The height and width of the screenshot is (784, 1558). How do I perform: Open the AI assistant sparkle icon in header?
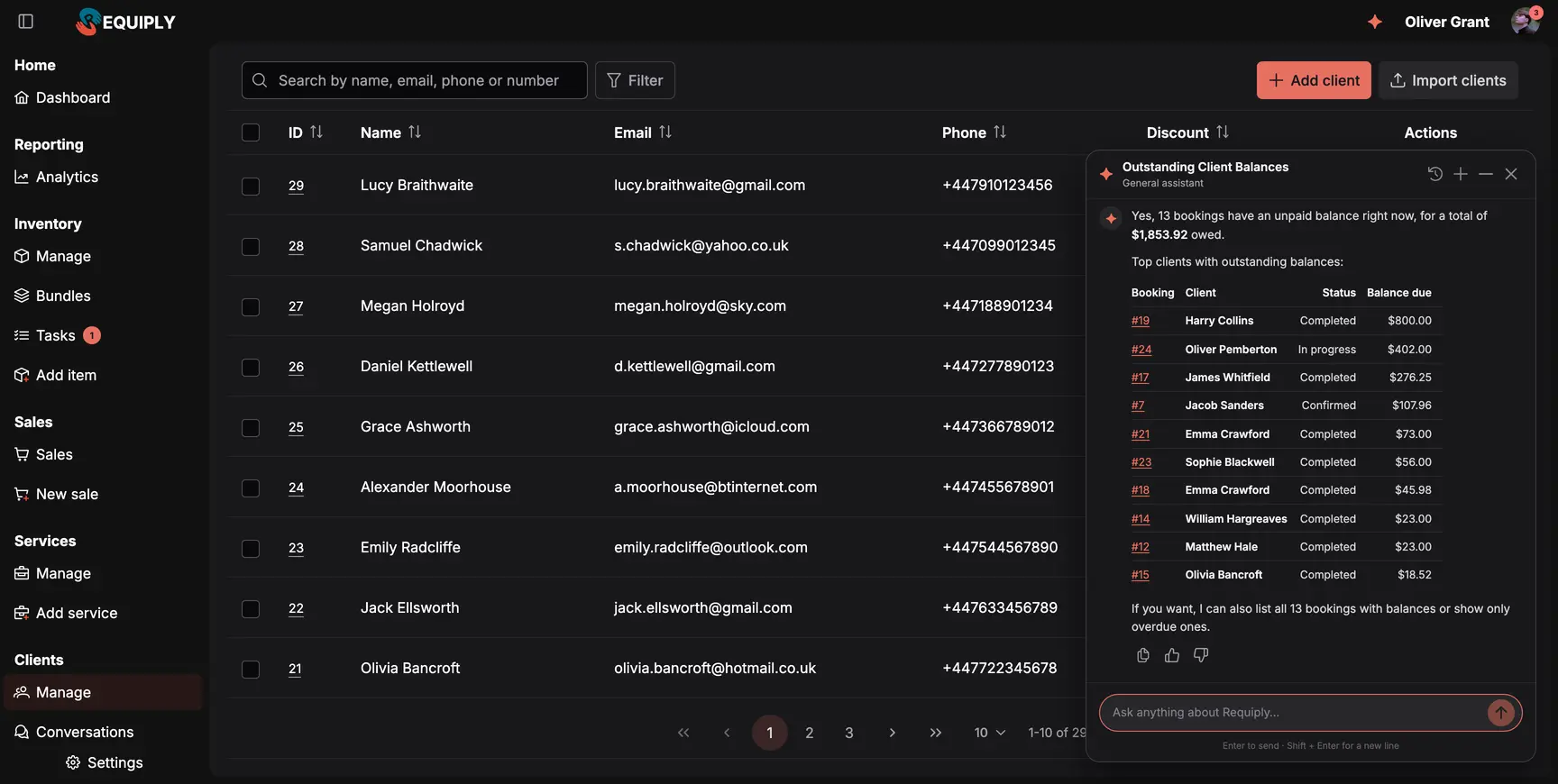[1374, 22]
